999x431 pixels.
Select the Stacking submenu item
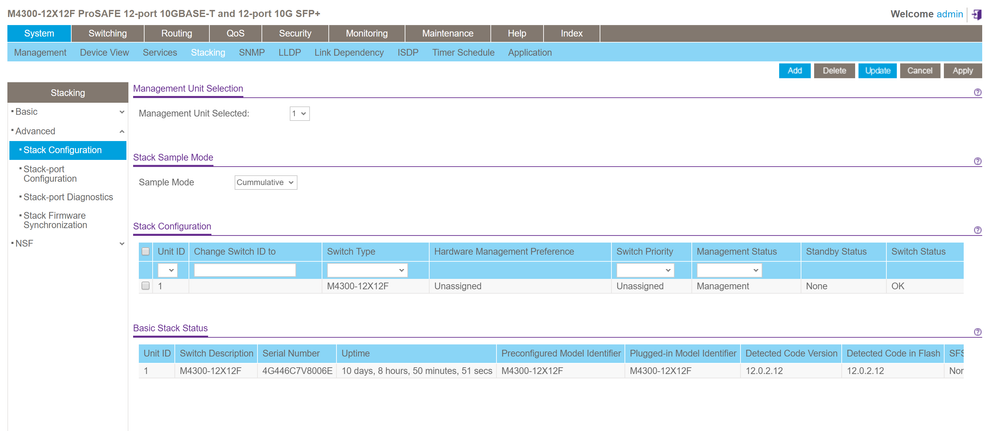pos(208,53)
